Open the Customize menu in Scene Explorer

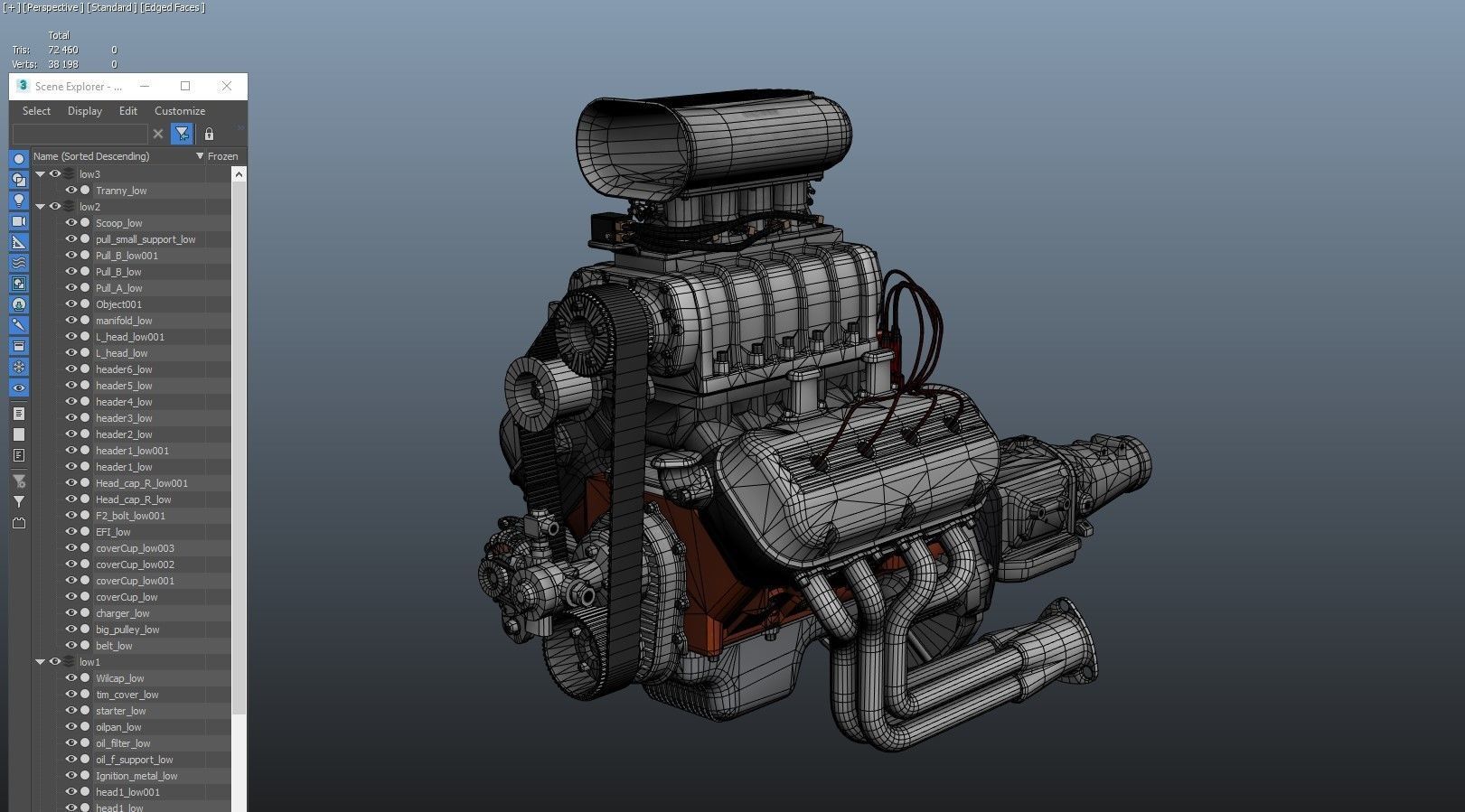pos(180,111)
